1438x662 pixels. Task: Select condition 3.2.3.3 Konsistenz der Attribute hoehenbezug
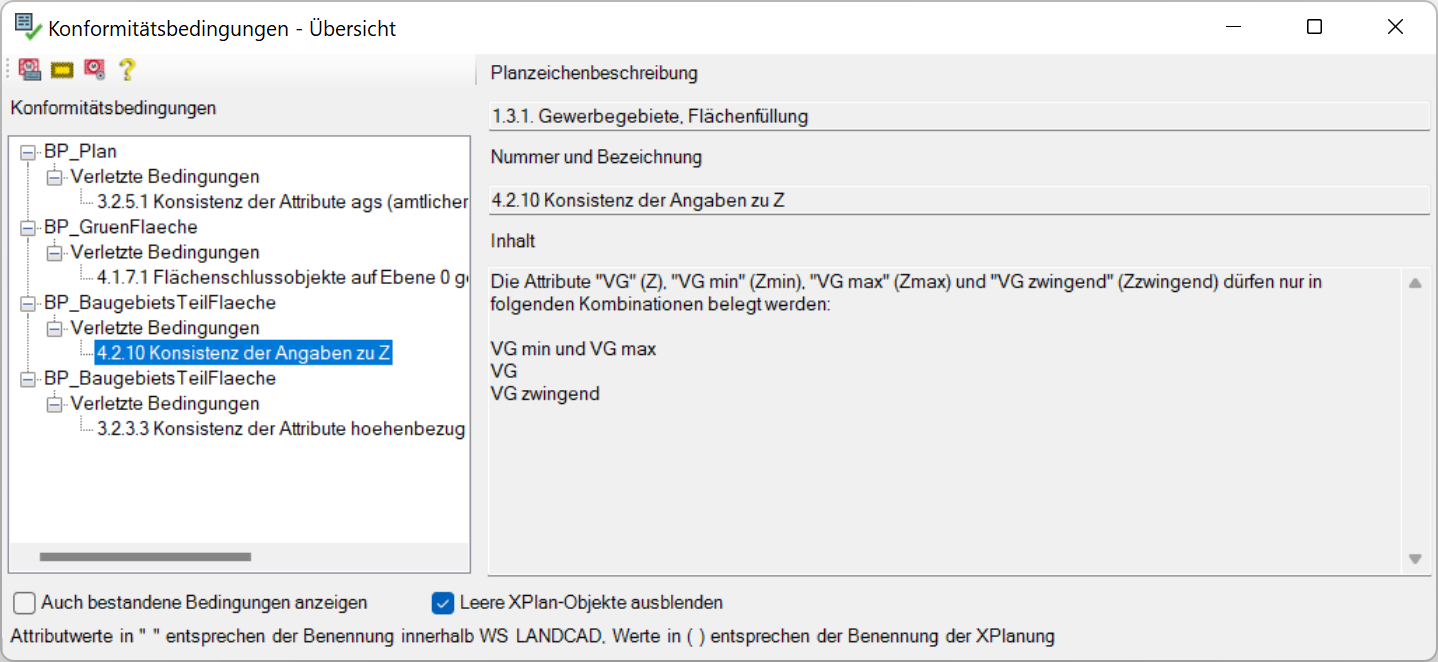pyautogui.click(x=281, y=429)
